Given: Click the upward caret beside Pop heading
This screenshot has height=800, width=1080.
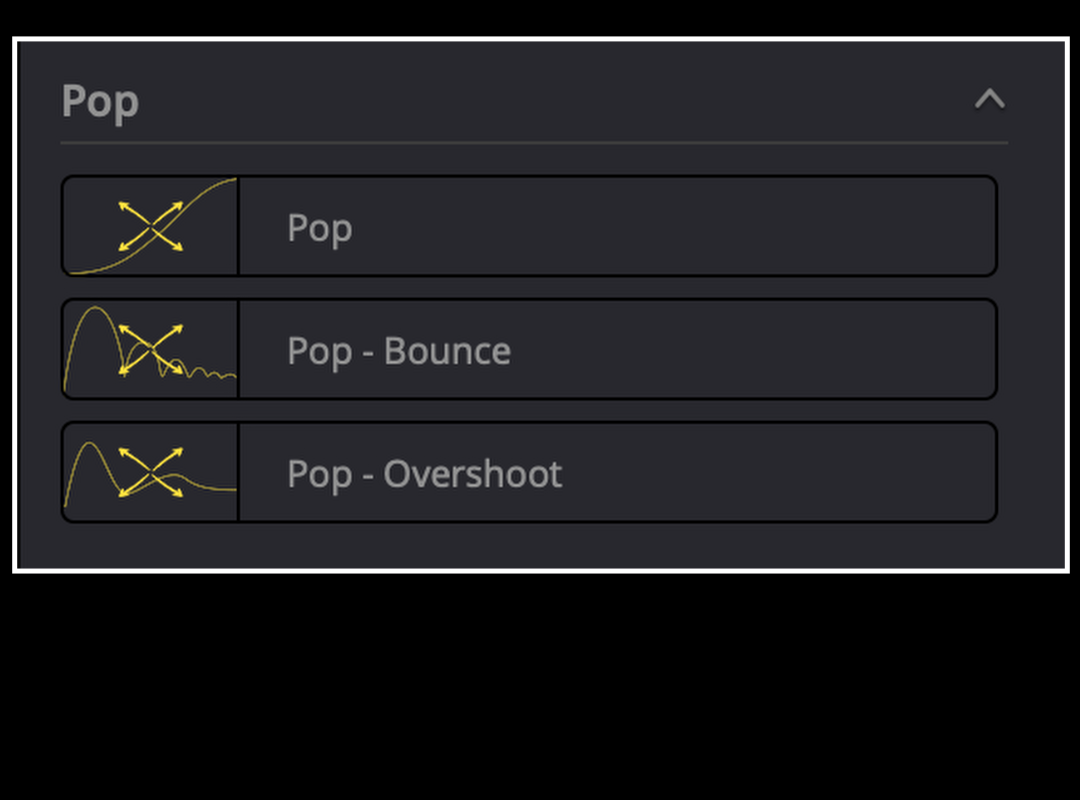Looking at the screenshot, I should click(990, 99).
